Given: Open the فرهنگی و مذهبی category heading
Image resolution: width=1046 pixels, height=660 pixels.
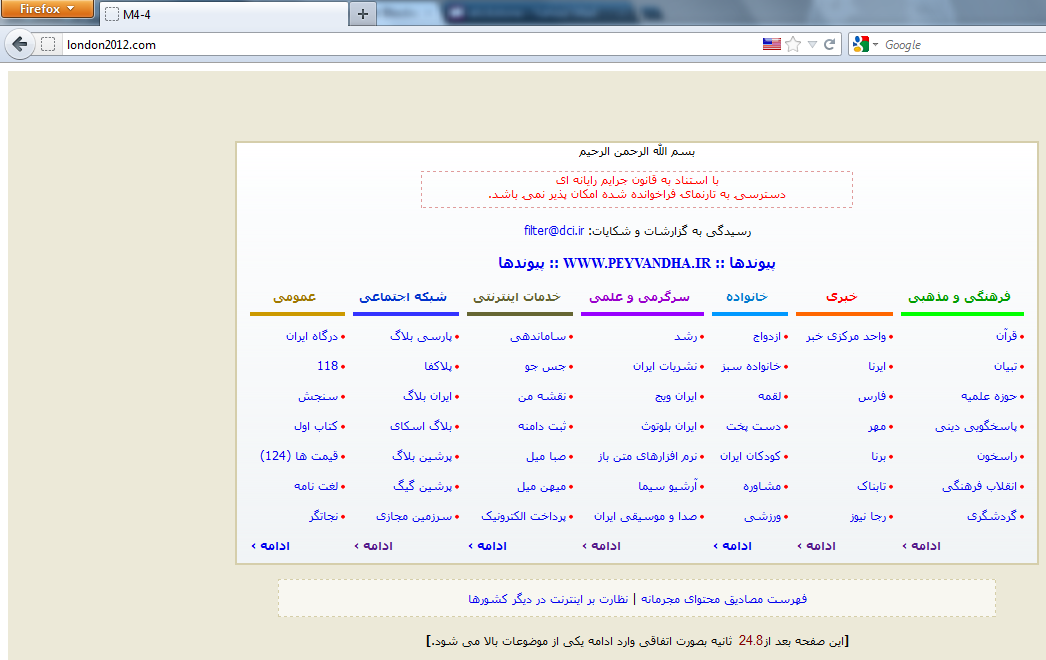Looking at the screenshot, I should click(959, 297).
